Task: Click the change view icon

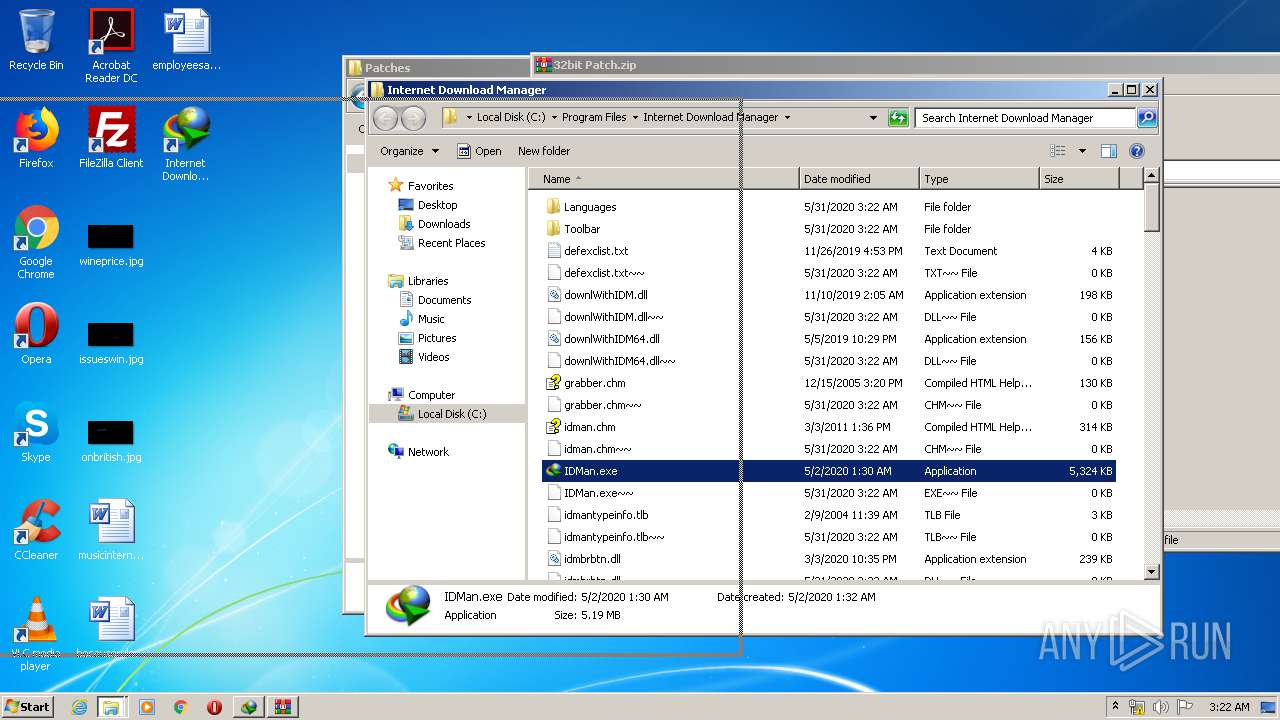Action: click(x=1058, y=151)
